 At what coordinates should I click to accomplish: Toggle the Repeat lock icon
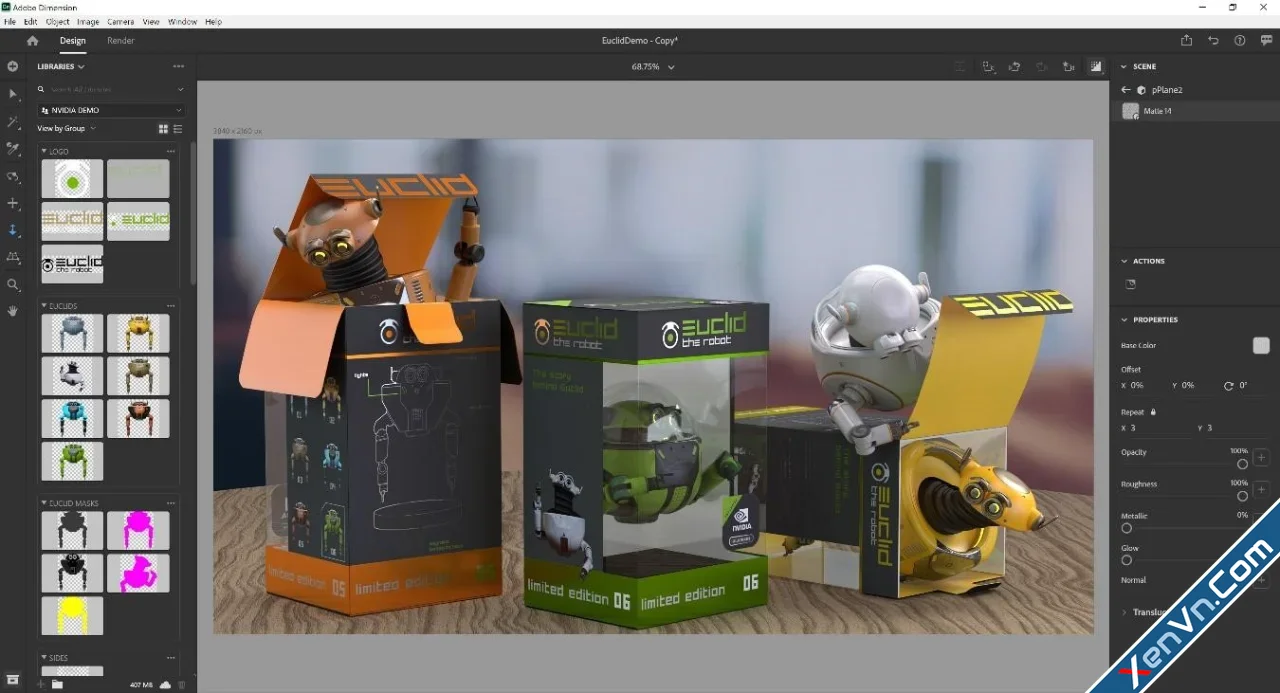tap(1153, 412)
